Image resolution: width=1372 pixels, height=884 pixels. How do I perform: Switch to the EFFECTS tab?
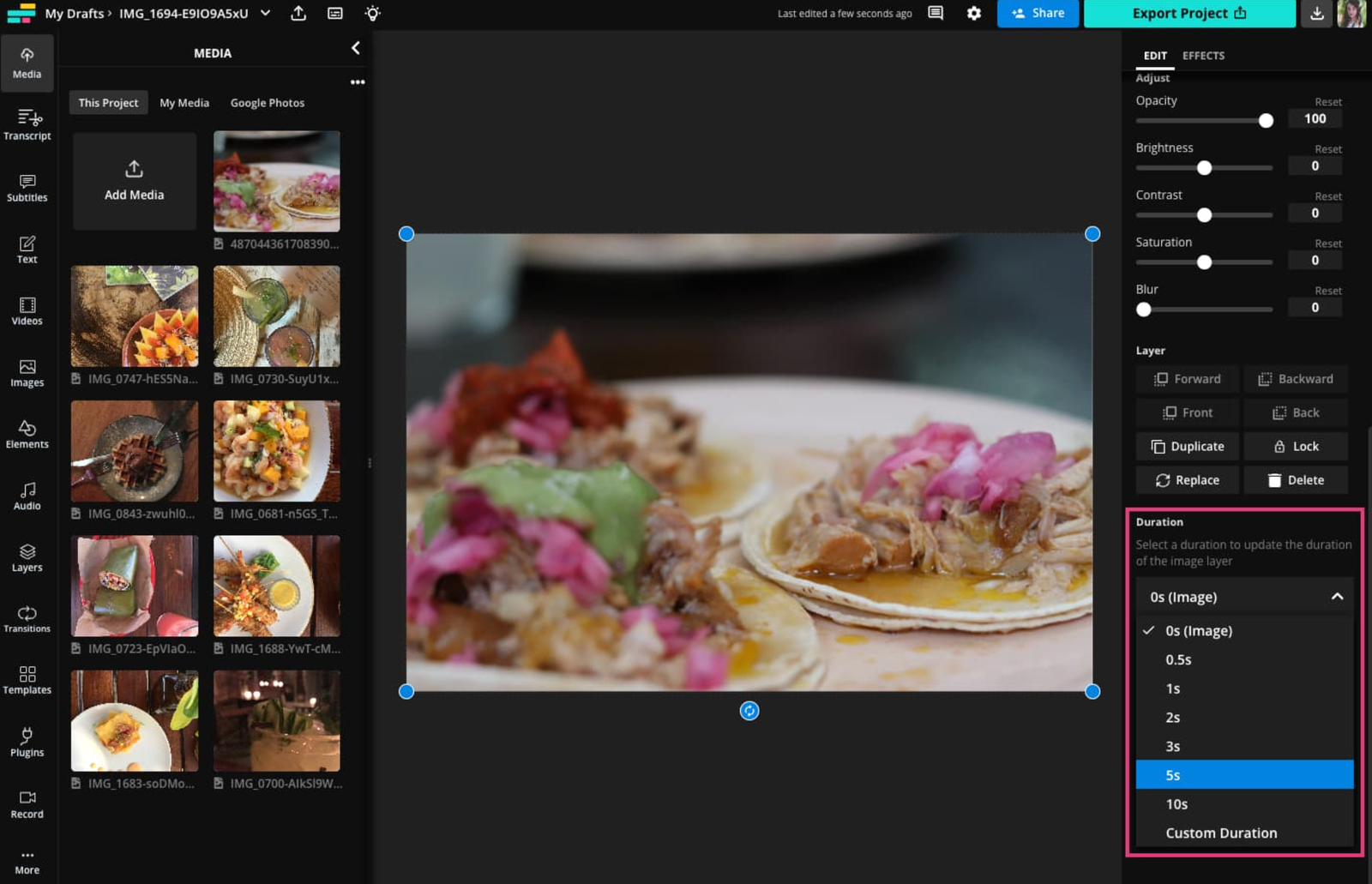pyautogui.click(x=1203, y=55)
